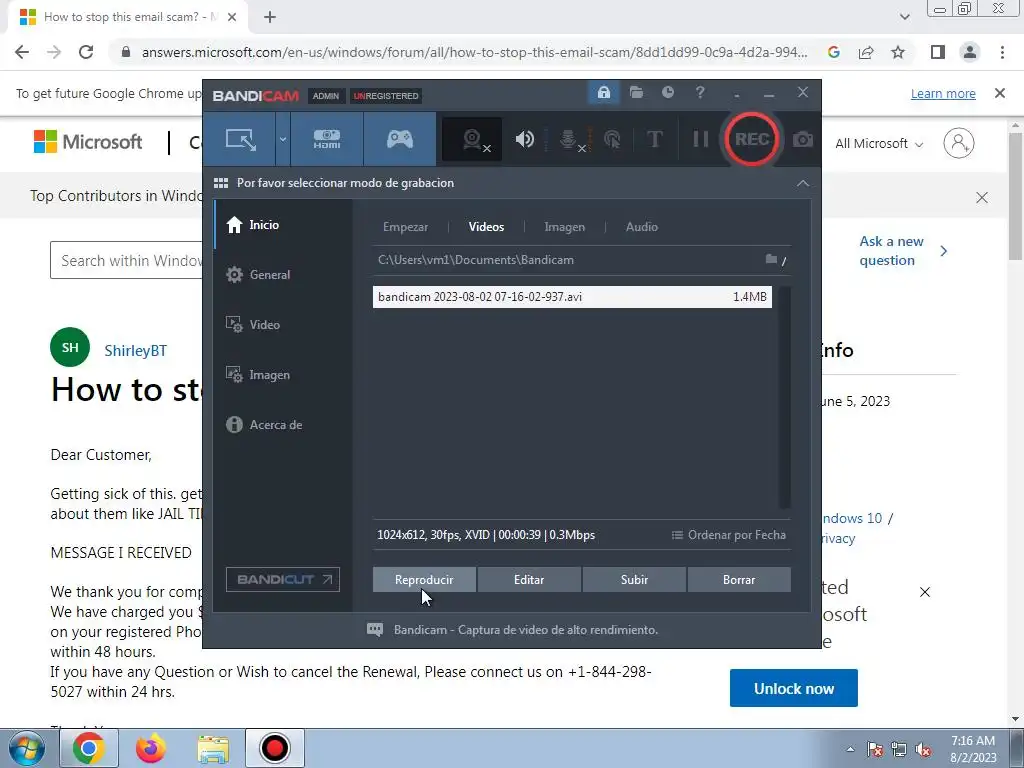Image resolution: width=1024 pixels, height=768 pixels.
Task: Select game recording mode gamepad icon
Action: coord(400,139)
